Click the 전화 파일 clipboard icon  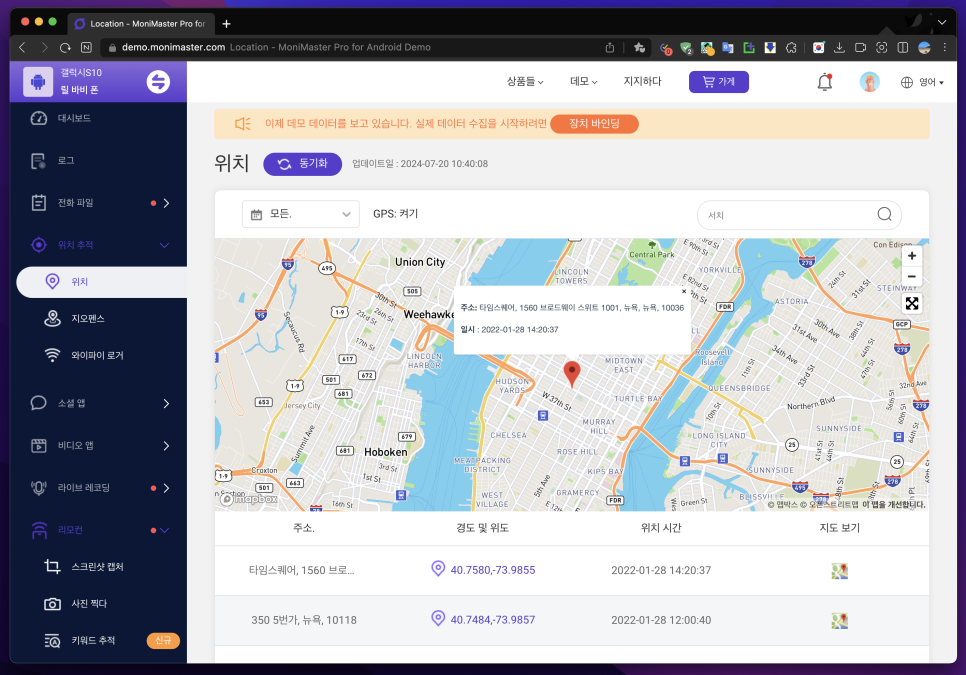39,203
